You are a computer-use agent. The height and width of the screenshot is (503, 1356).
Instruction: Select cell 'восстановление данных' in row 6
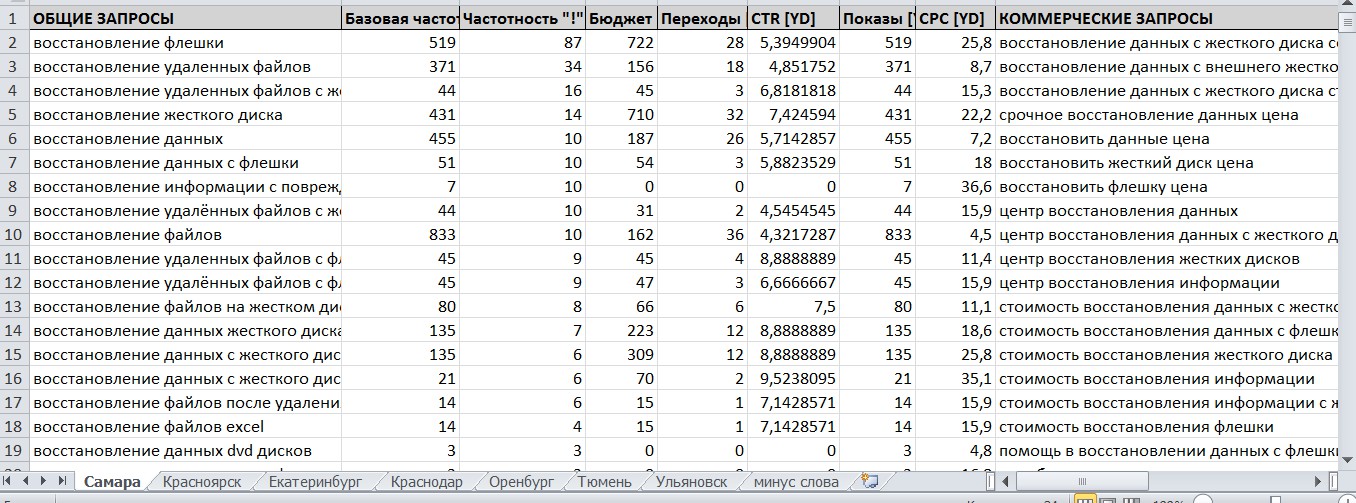coord(185,138)
